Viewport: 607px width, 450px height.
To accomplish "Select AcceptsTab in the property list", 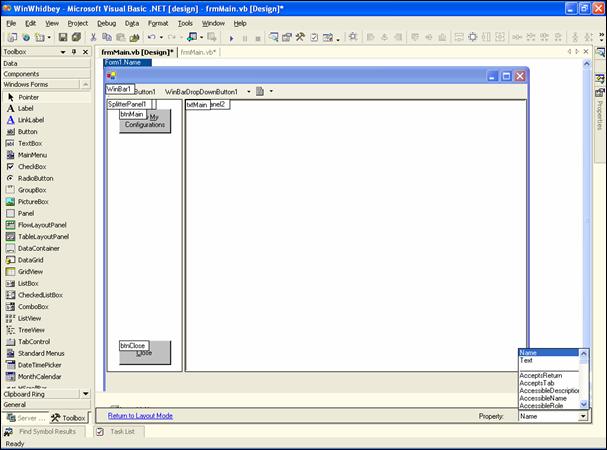I will 549,383.
